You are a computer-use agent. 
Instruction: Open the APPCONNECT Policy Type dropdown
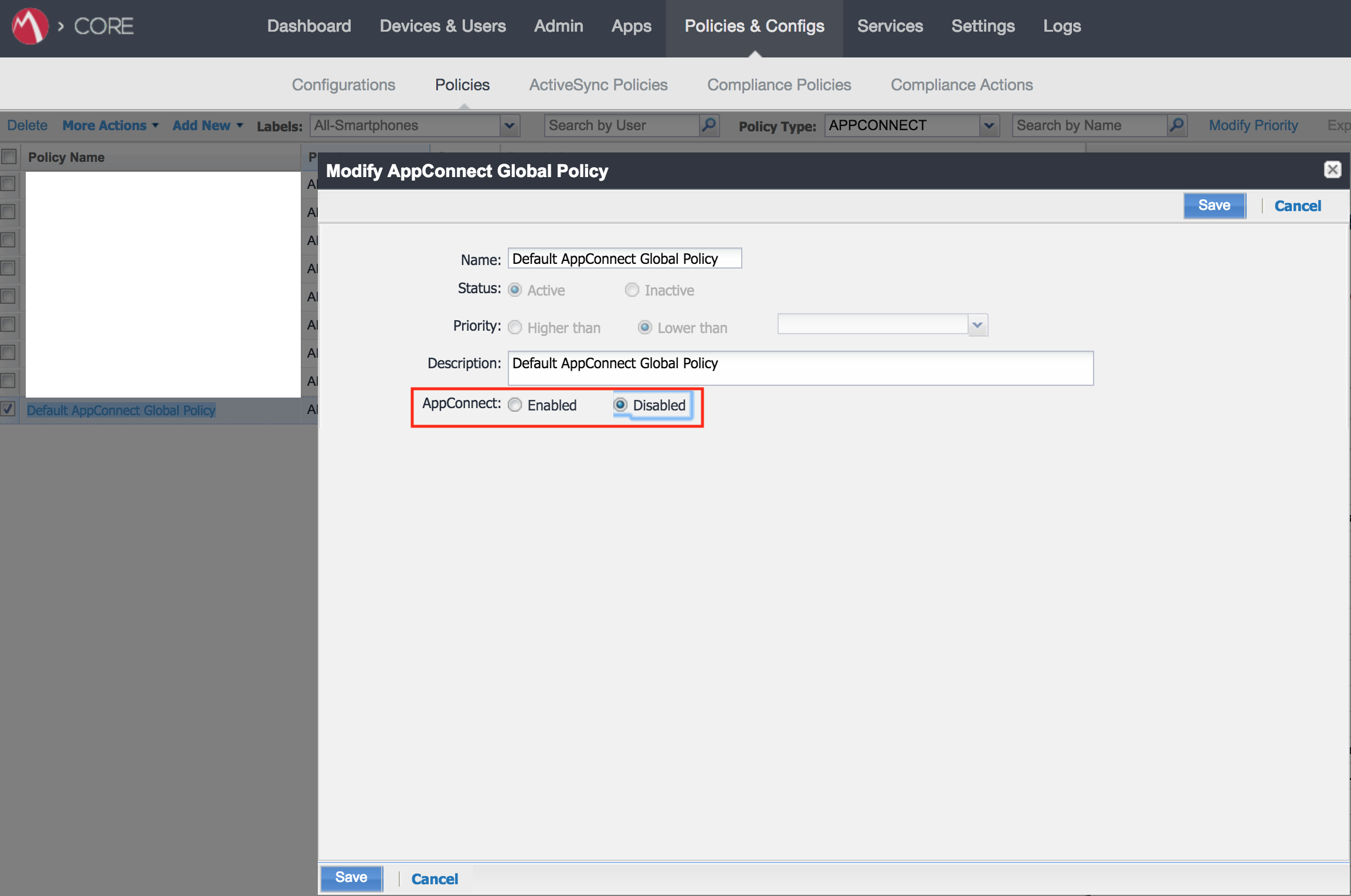tap(990, 125)
